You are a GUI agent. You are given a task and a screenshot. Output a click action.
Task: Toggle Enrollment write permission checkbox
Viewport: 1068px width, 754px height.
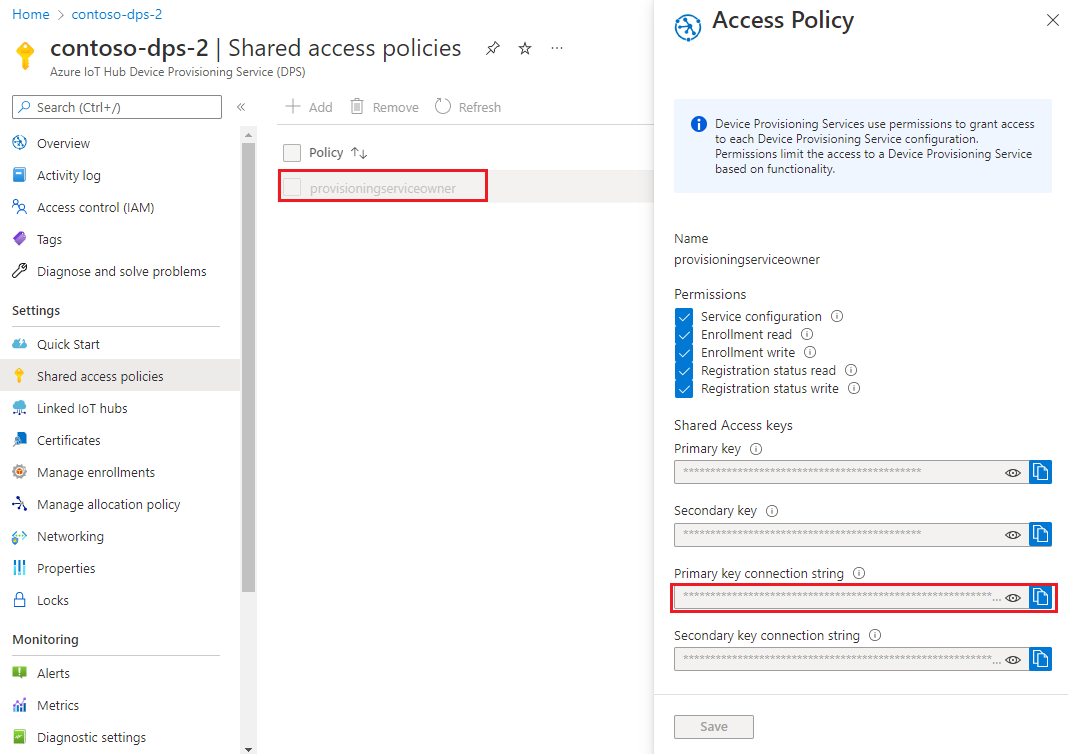pos(684,353)
